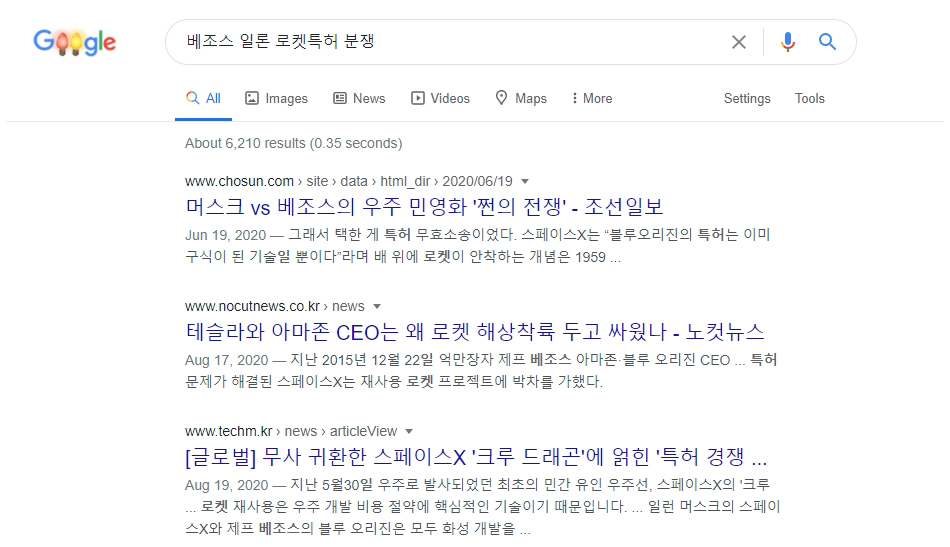This screenshot has width=950, height=547.
Task: Click the Google logo
Action: click(x=75, y=42)
